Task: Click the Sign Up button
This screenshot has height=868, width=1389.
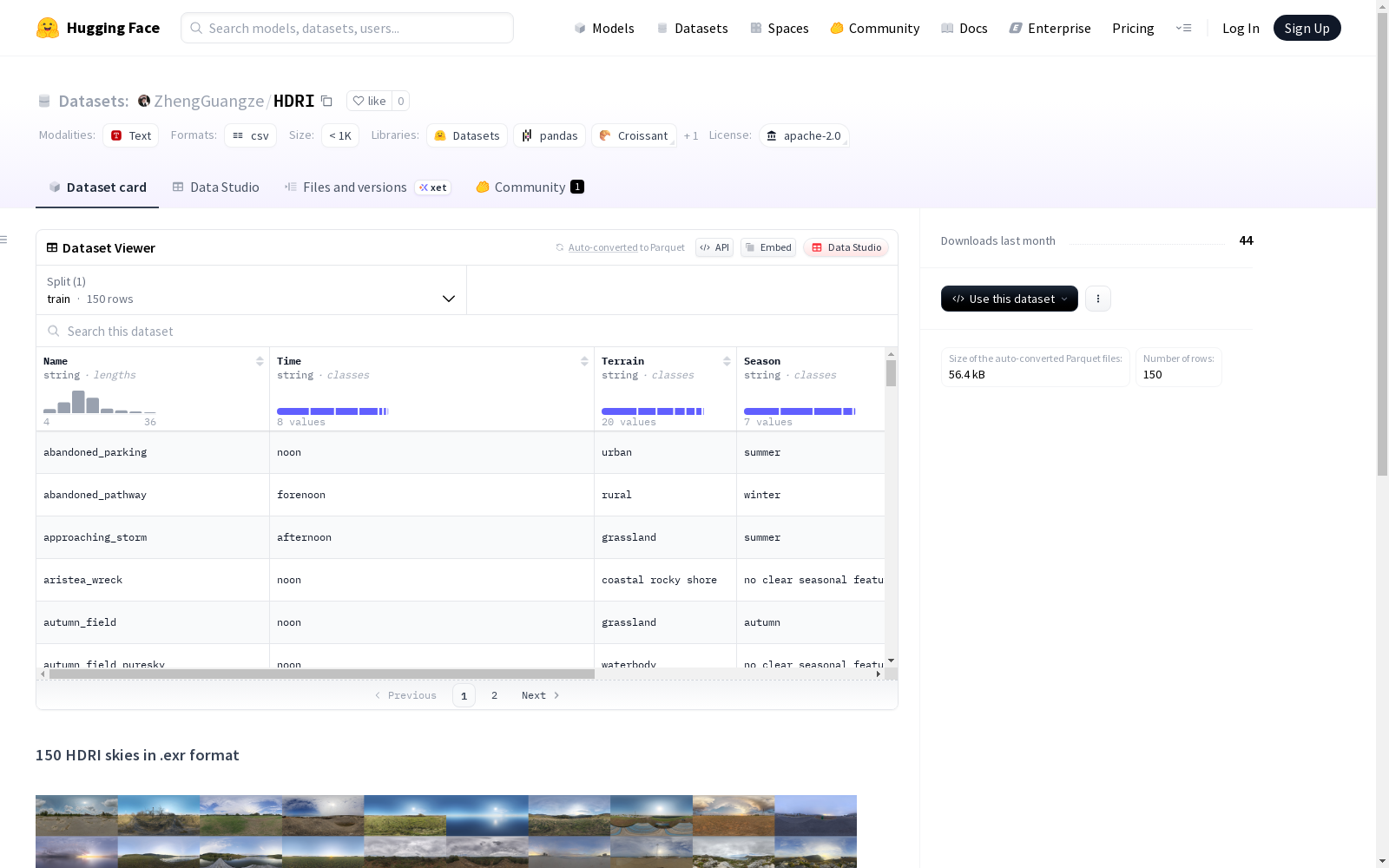Action: click(x=1307, y=28)
